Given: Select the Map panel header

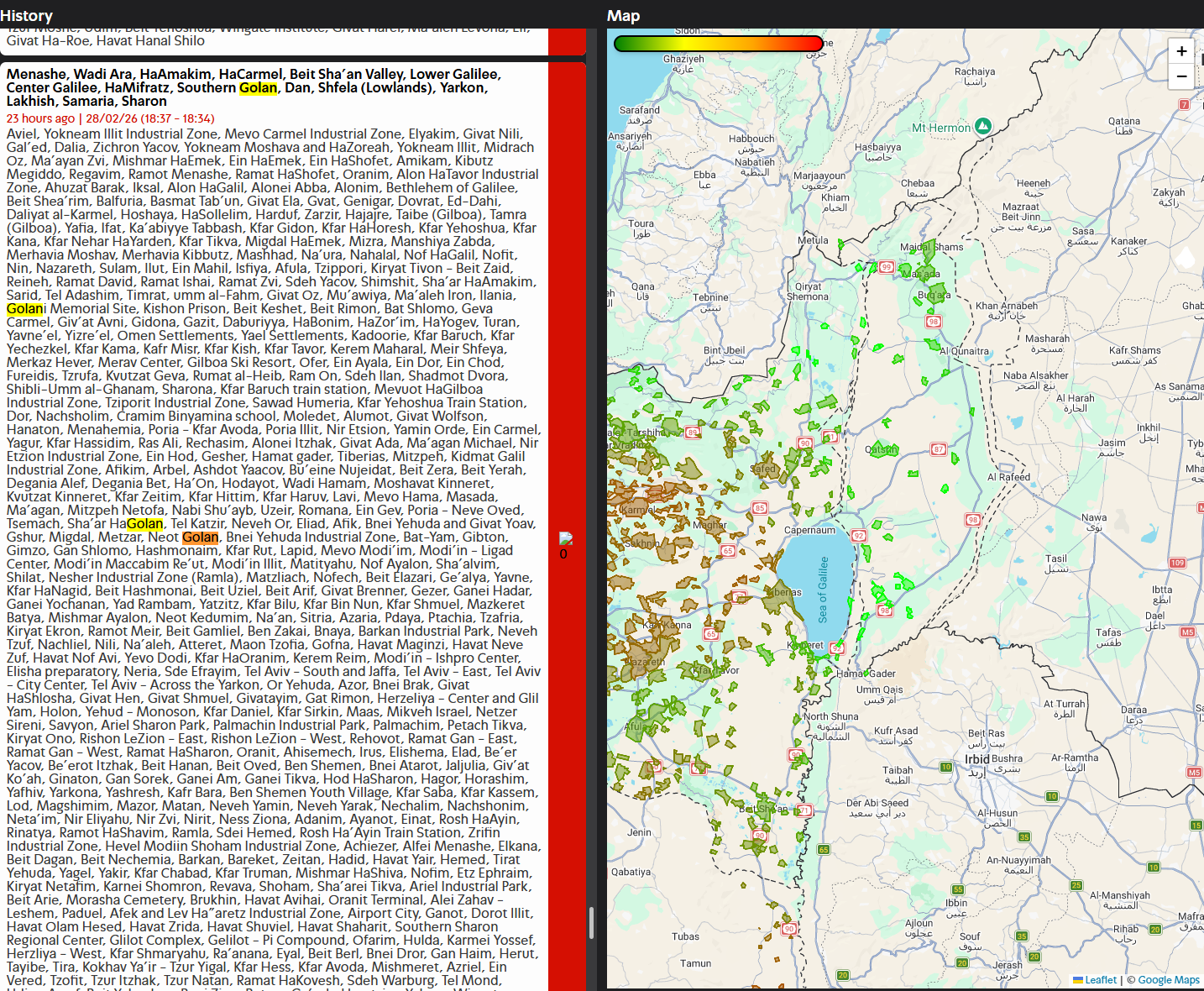Looking at the screenshot, I should click(x=623, y=15).
